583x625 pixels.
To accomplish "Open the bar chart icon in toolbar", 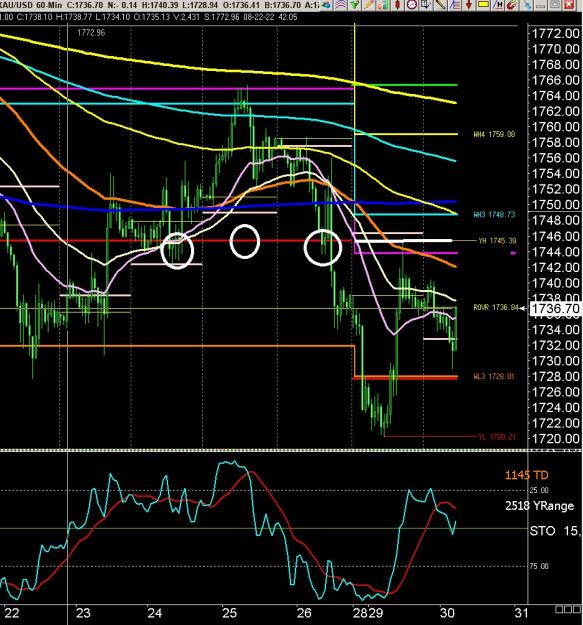I will pos(383,4).
